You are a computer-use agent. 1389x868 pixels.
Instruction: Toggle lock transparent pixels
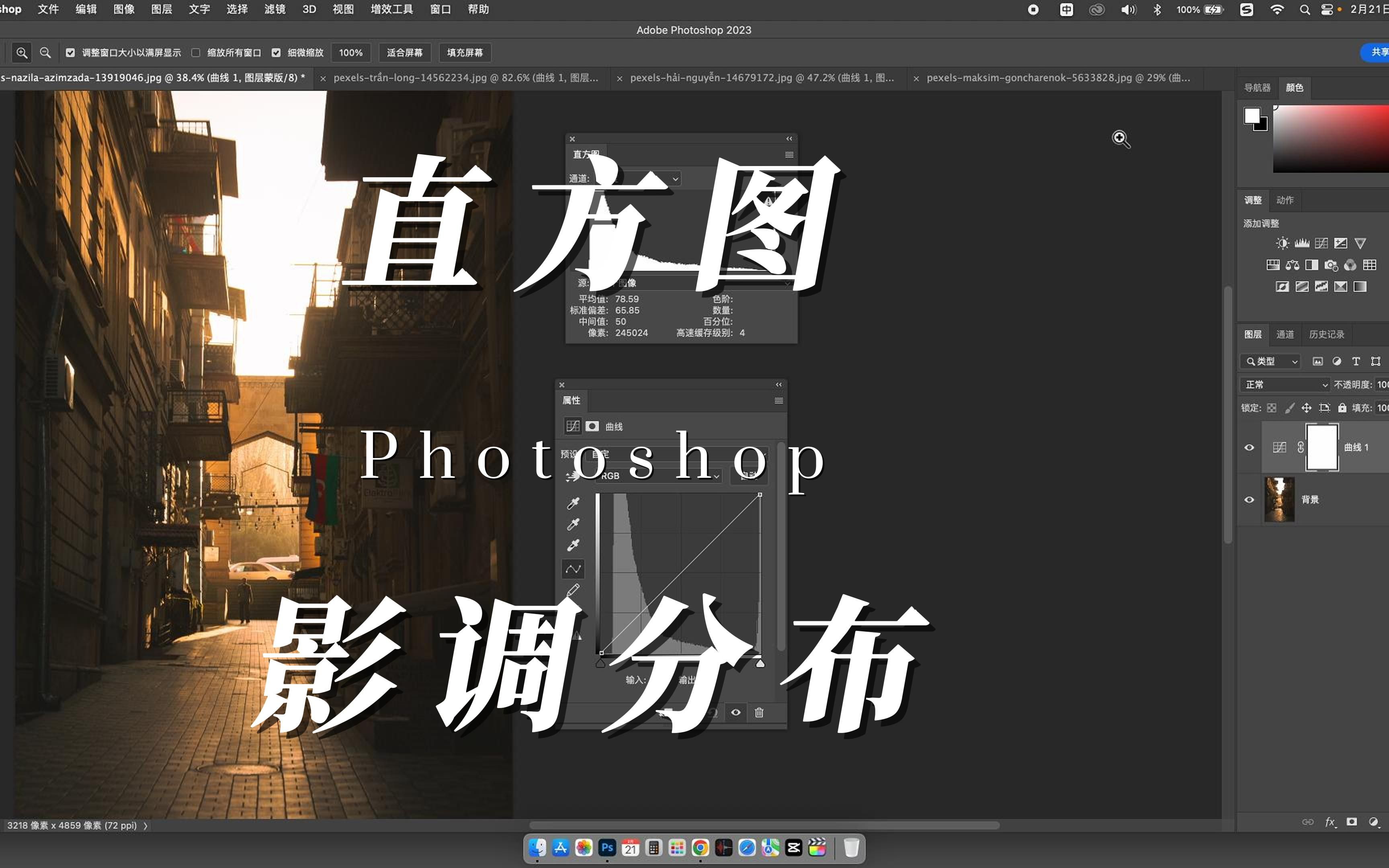(1272, 407)
